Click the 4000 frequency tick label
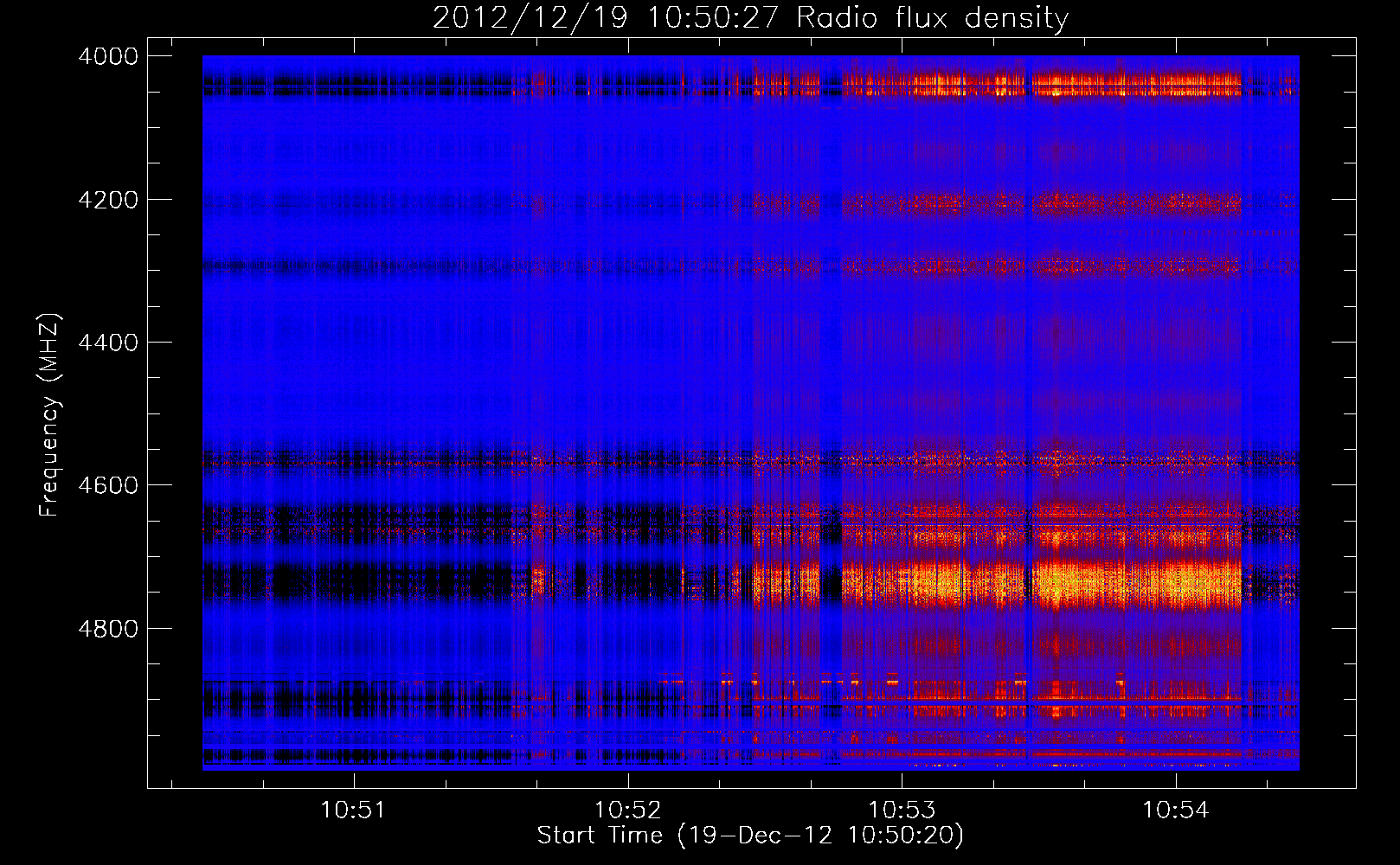The height and width of the screenshot is (865, 1400). [108, 56]
